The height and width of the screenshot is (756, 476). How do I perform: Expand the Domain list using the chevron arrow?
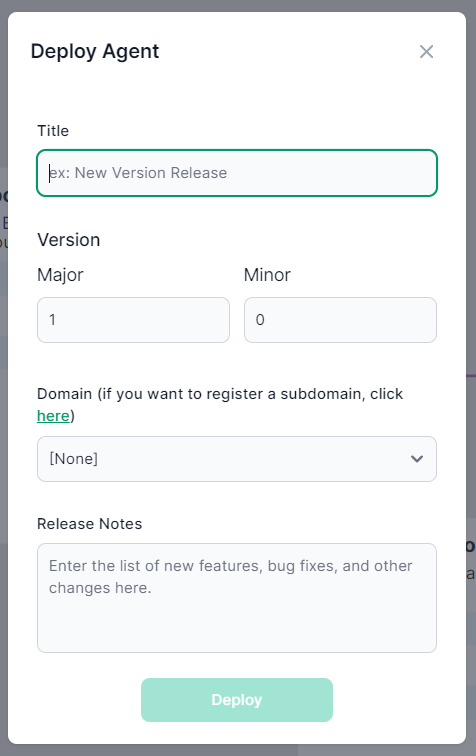(417, 459)
